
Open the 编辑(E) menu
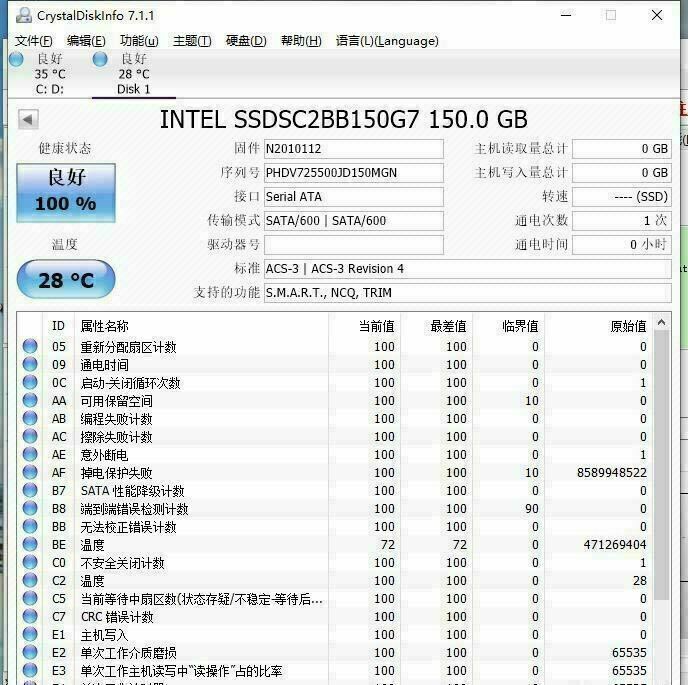click(x=86, y=41)
